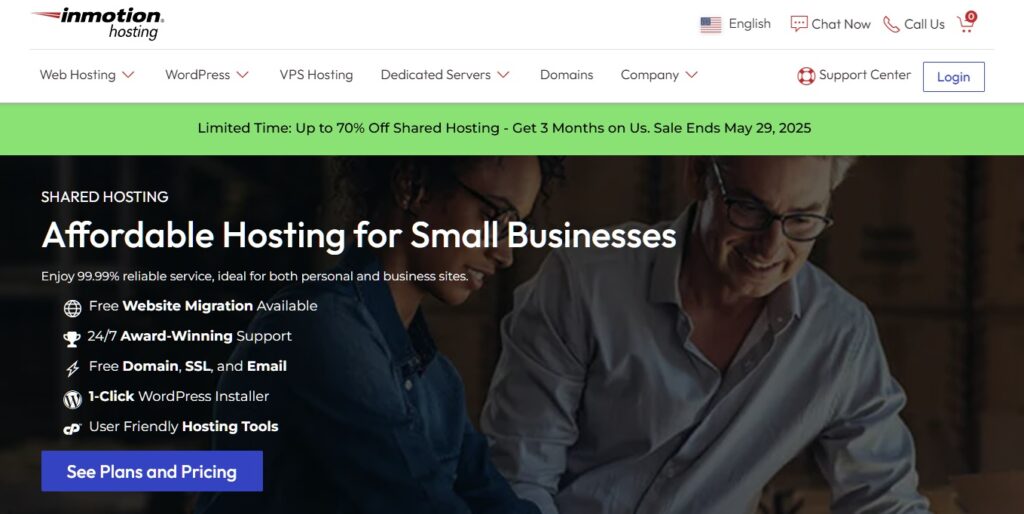1024x514 pixels.
Task: Click the WordPress logo beside 1-Click Installer
Action: click(x=72, y=399)
